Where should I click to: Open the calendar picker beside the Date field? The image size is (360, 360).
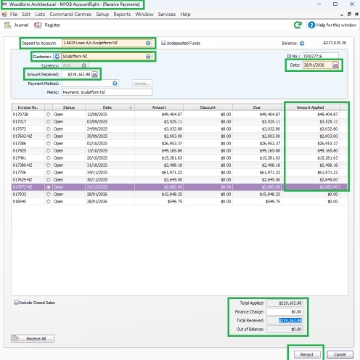click(x=335, y=65)
